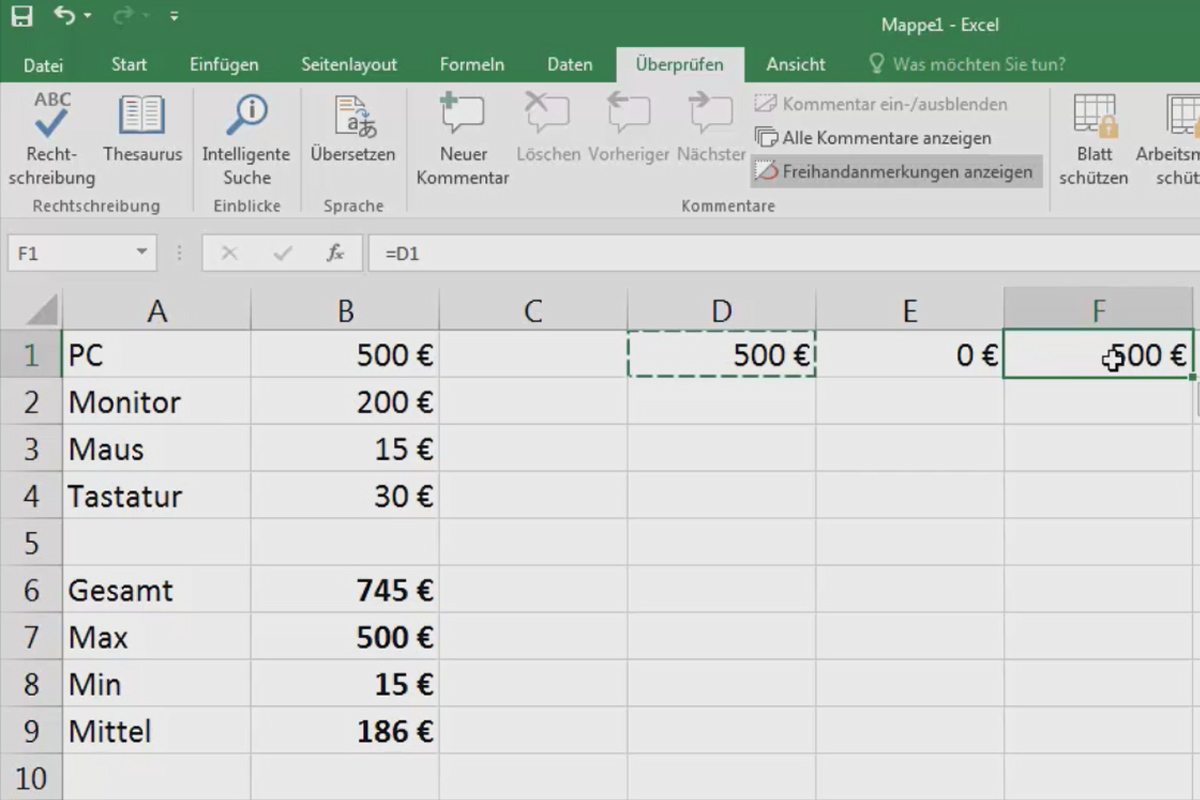The image size is (1200, 800).
Task: Open the Undo history dropdown arrow
Action: click(x=88, y=17)
